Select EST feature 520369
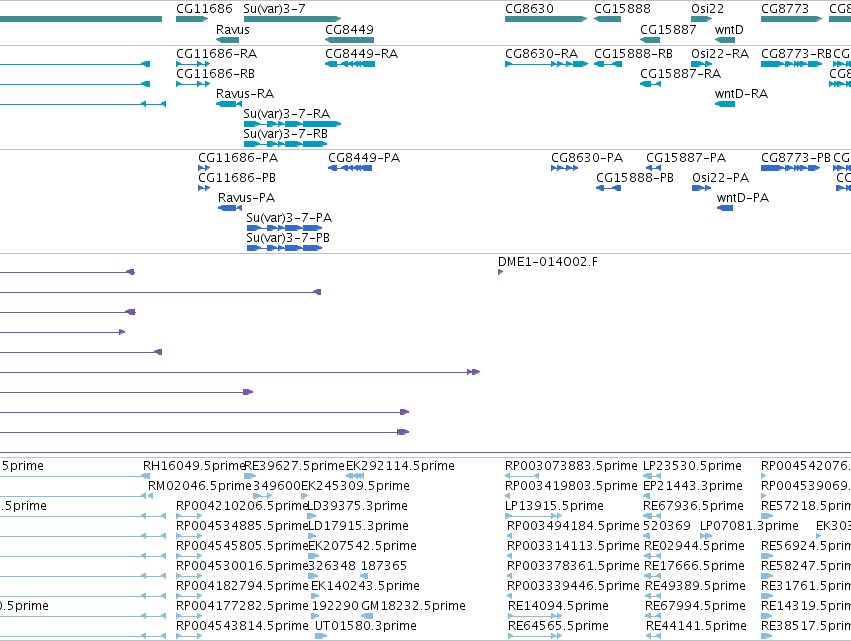The width and height of the screenshot is (851, 641). (667, 526)
